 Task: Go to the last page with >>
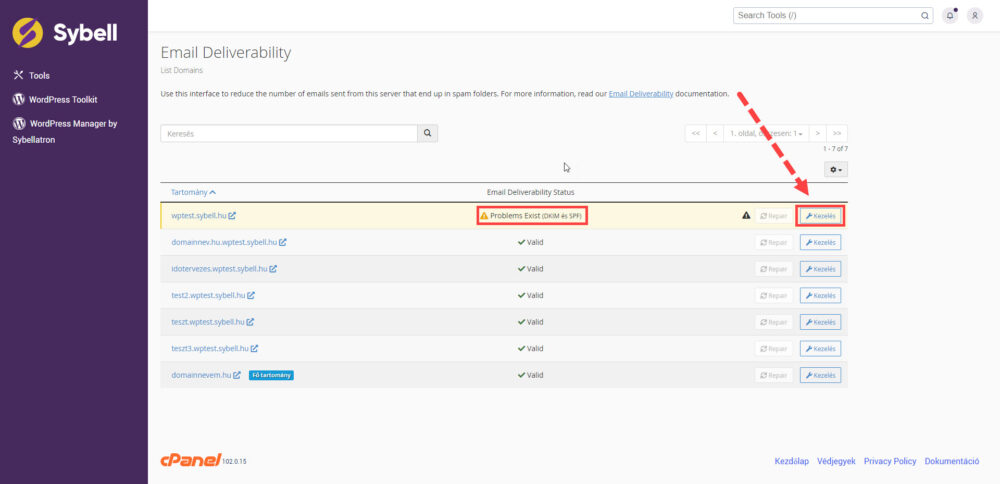(x=837, y=133)
